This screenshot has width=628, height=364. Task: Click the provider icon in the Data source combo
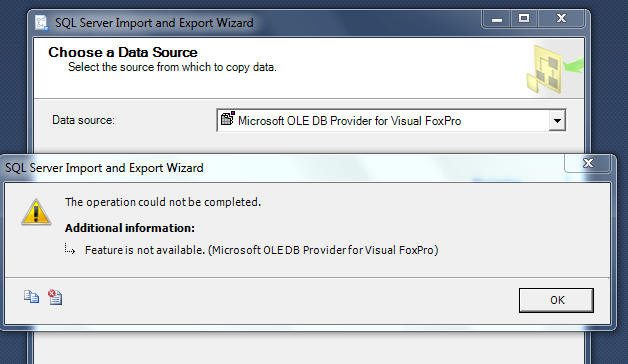(x=227, y=119)
